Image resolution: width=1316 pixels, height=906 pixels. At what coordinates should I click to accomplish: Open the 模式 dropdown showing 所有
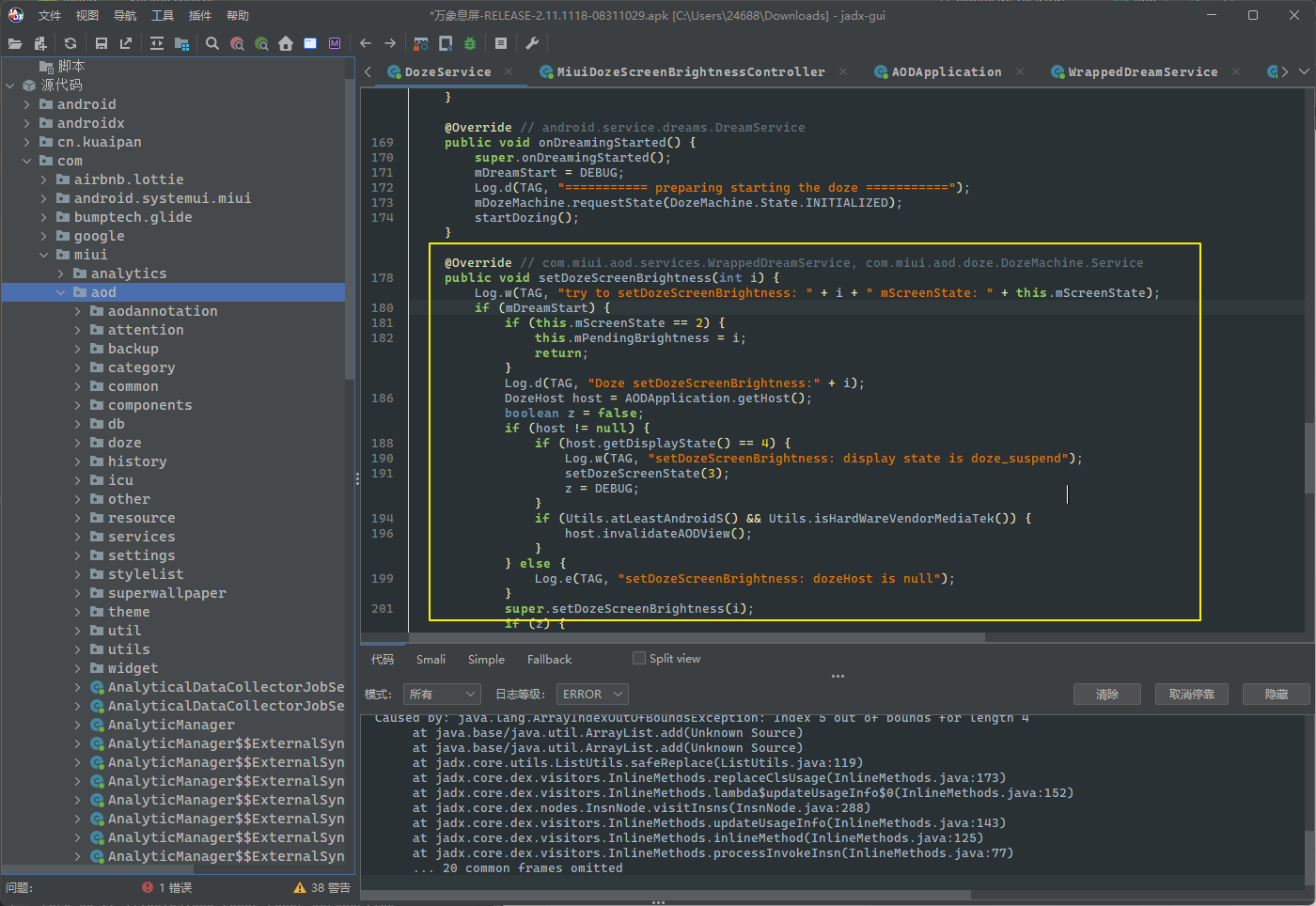click(442, 695)
